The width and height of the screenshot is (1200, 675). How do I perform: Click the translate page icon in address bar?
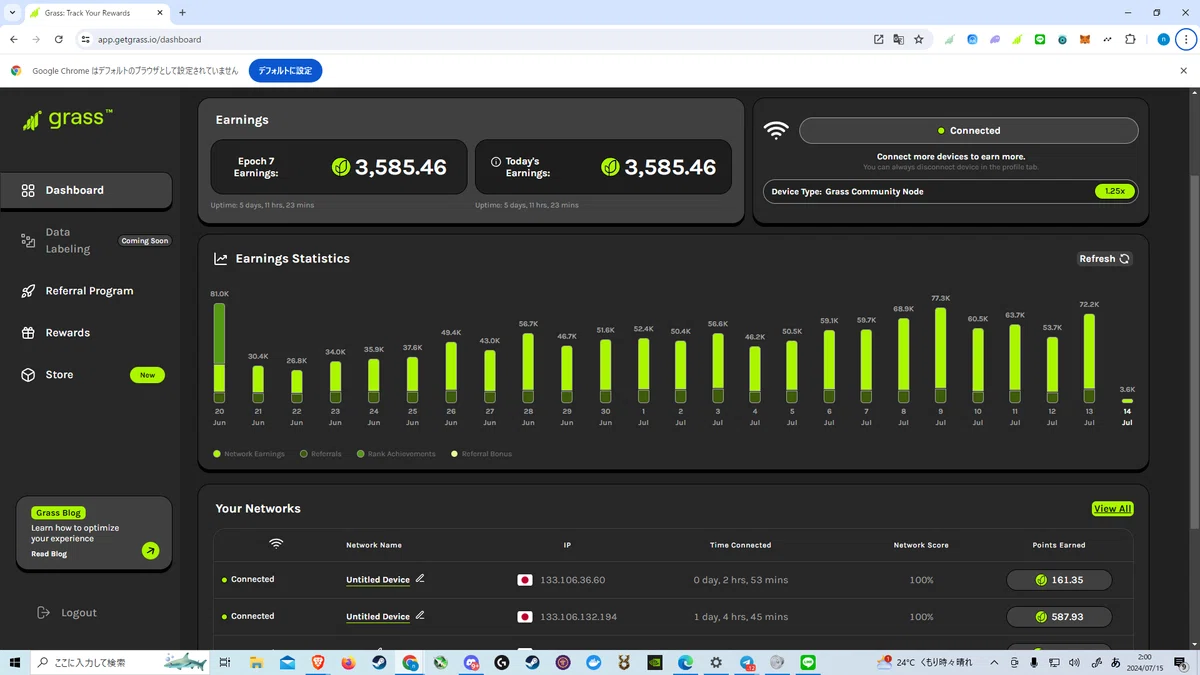tap(898, 39)
